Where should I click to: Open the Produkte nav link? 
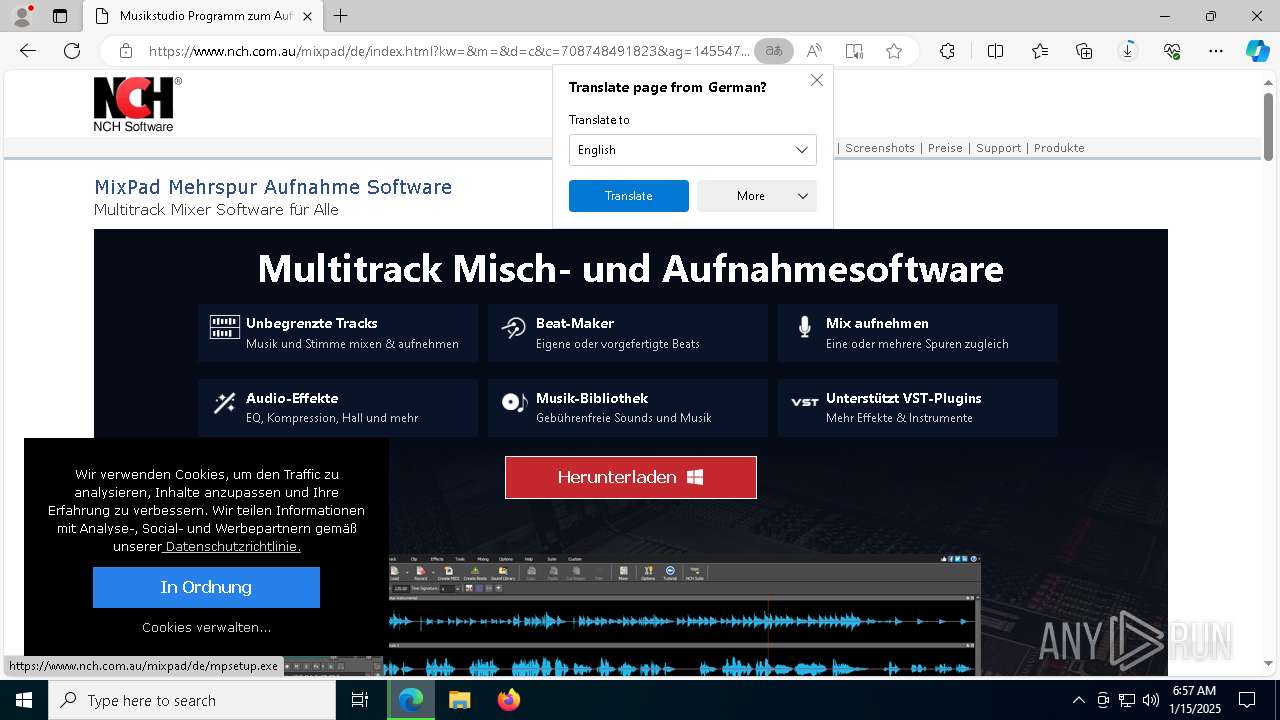pyautogui.click(x=1059, y=148)
